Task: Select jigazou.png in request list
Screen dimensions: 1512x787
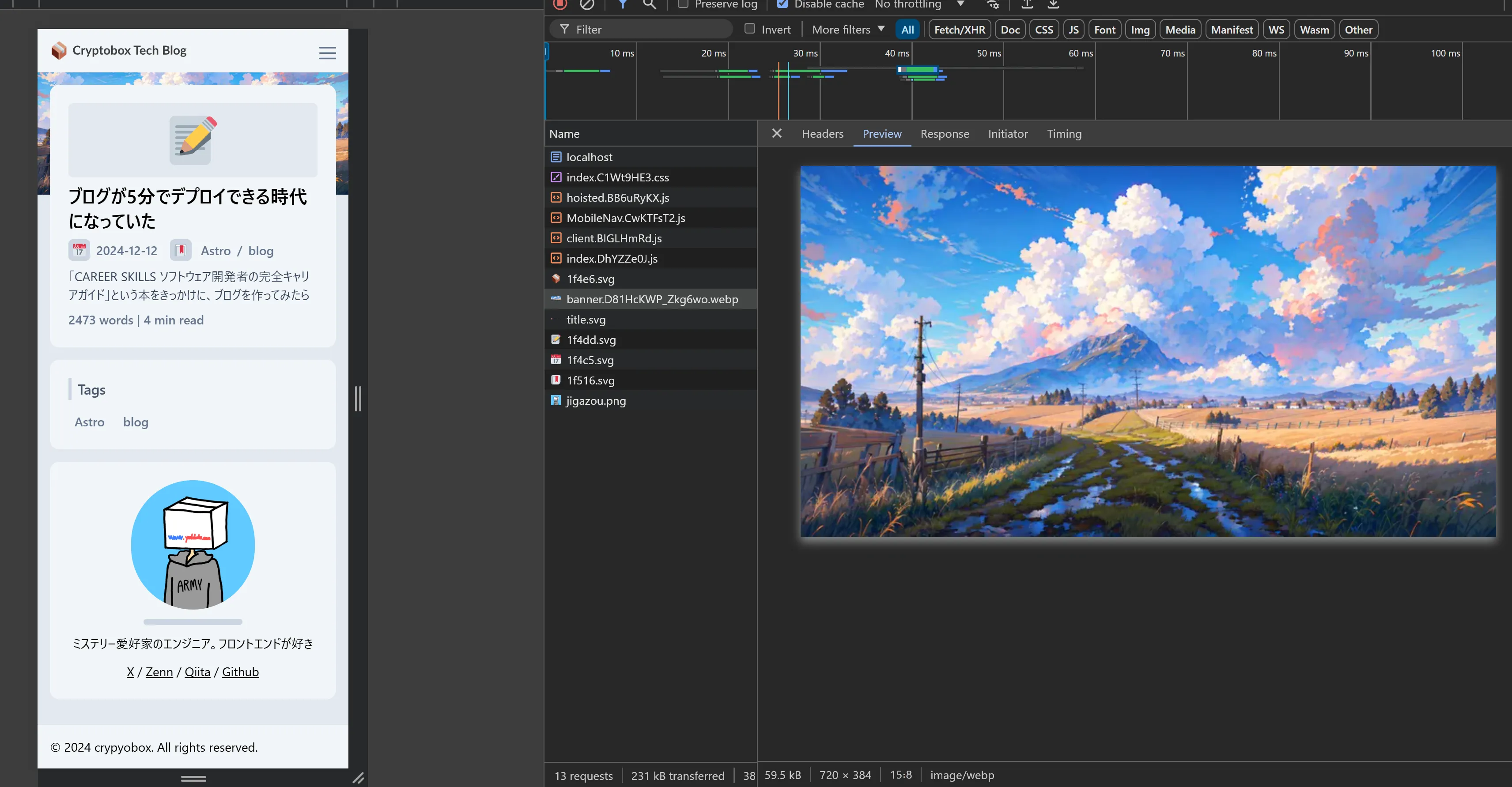Action: point(596,401)
